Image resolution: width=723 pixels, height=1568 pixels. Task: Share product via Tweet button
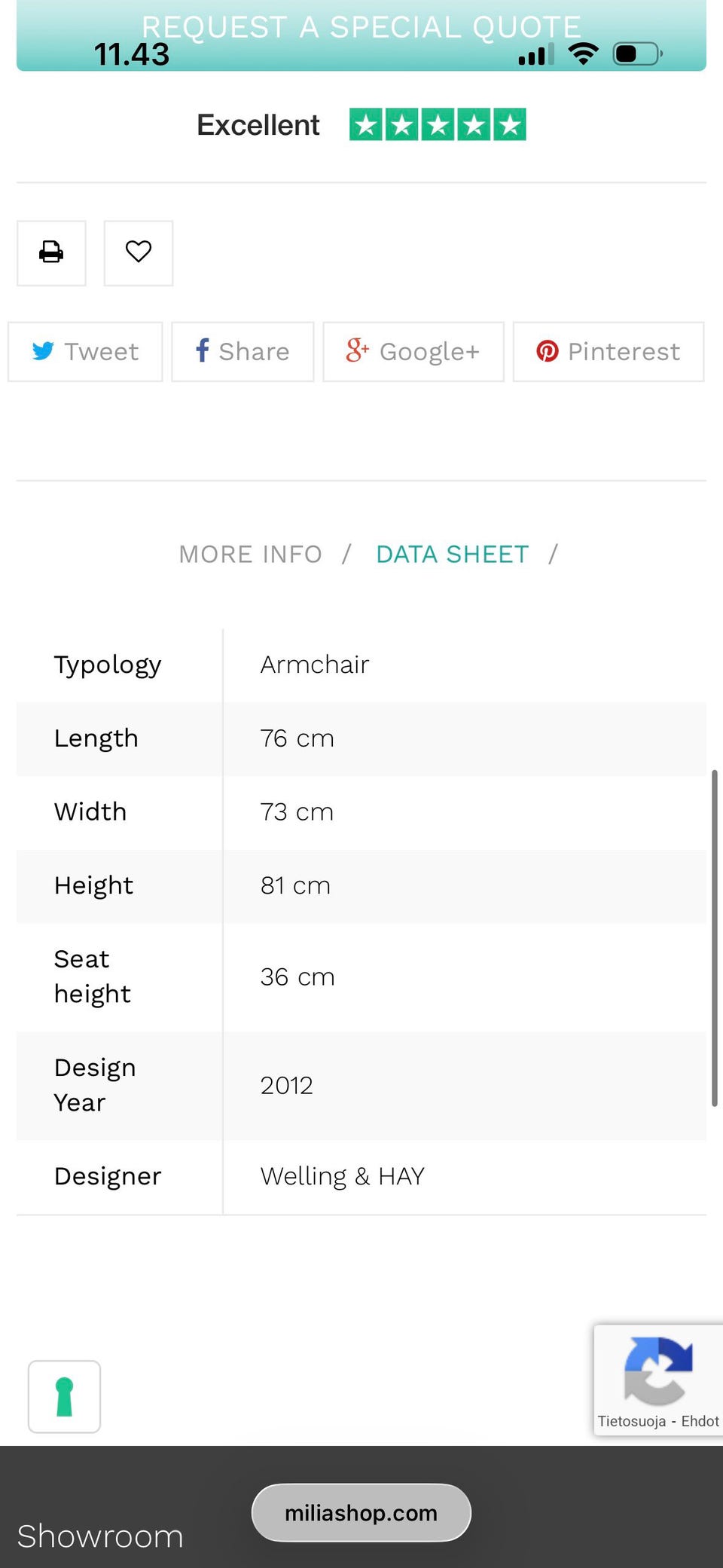click(x=85, y=352)
